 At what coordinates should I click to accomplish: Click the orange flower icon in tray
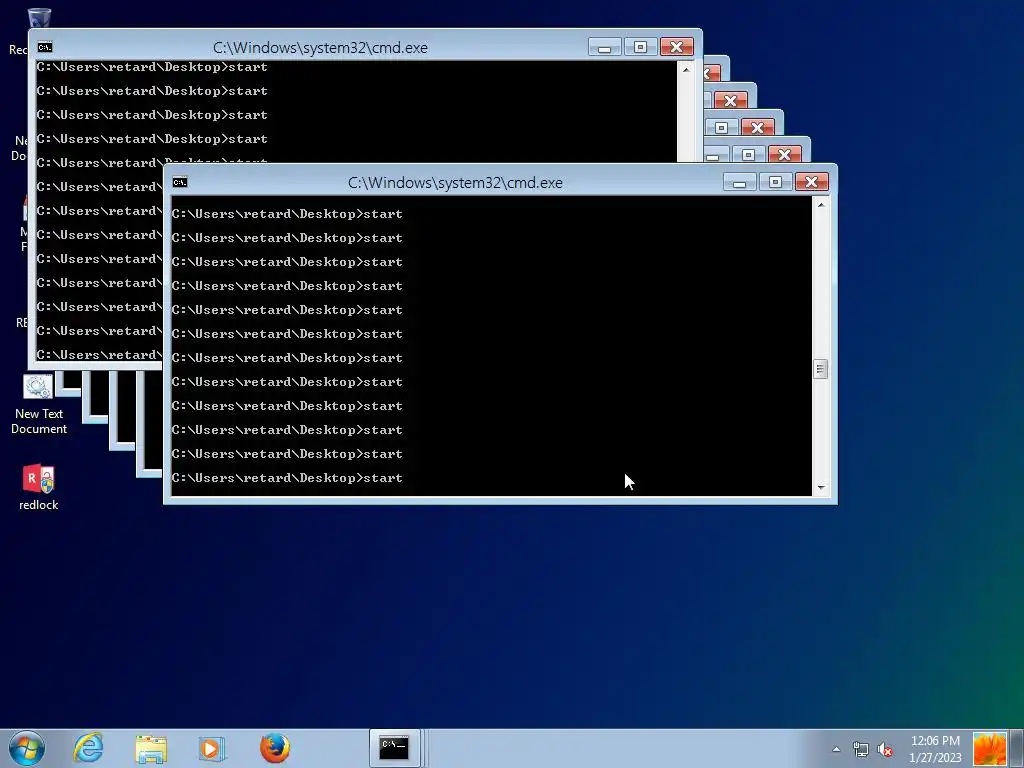click(989, 749)
